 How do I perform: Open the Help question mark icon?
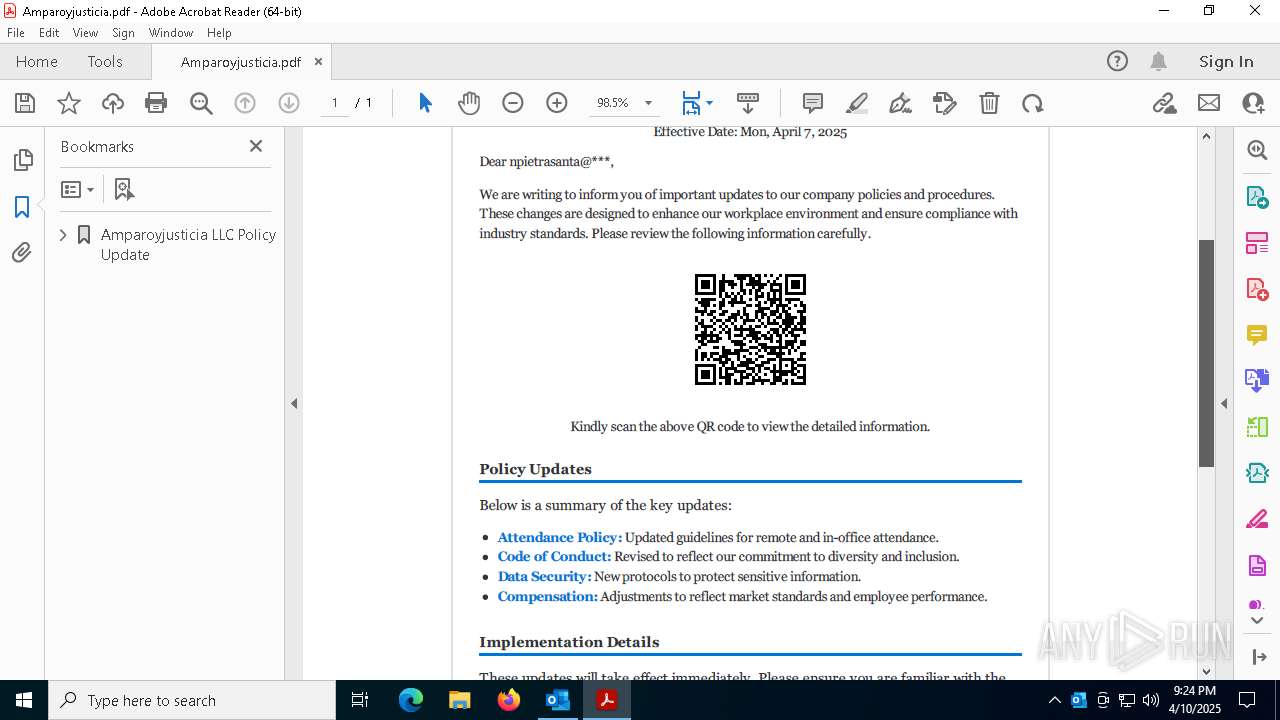coord(1118,62)
